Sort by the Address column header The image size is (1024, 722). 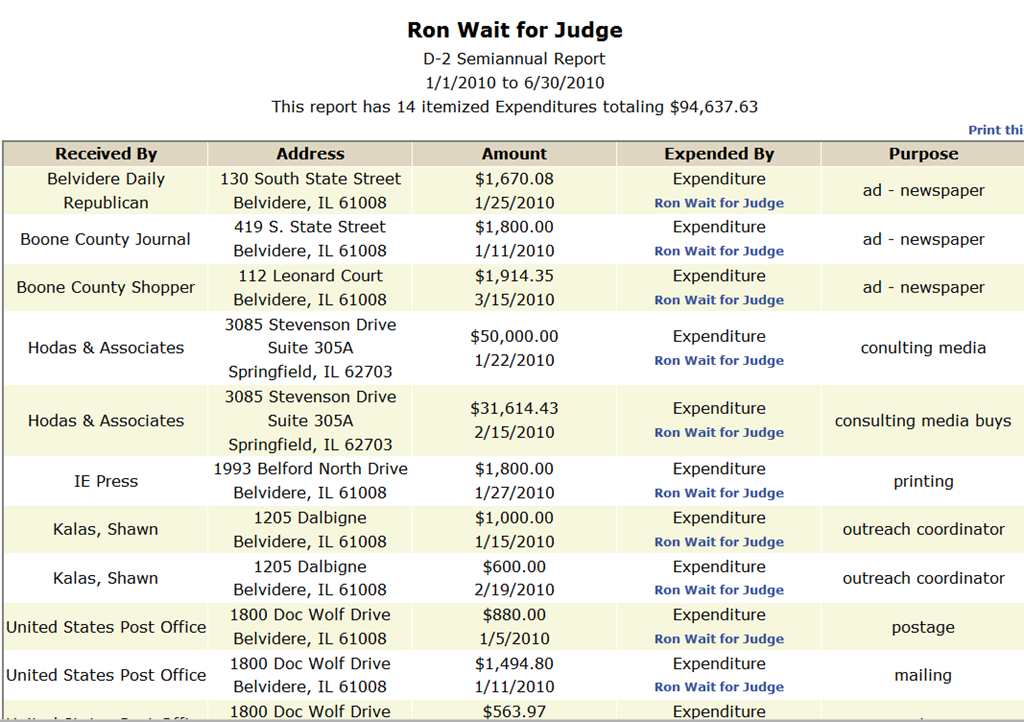coord(310,154)
